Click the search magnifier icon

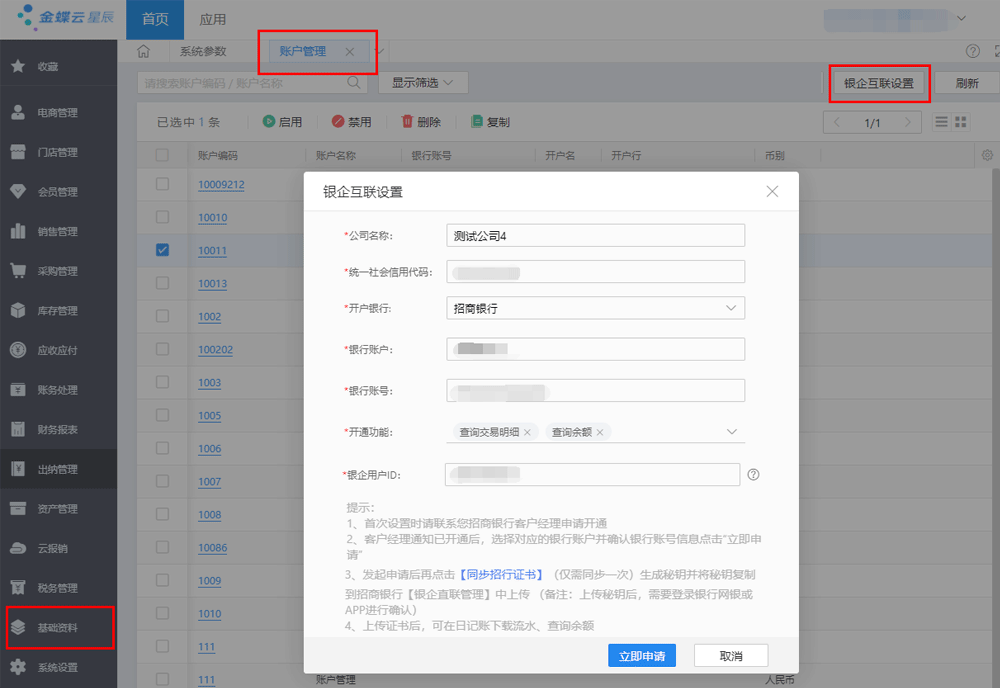click(x=353, y=83)
